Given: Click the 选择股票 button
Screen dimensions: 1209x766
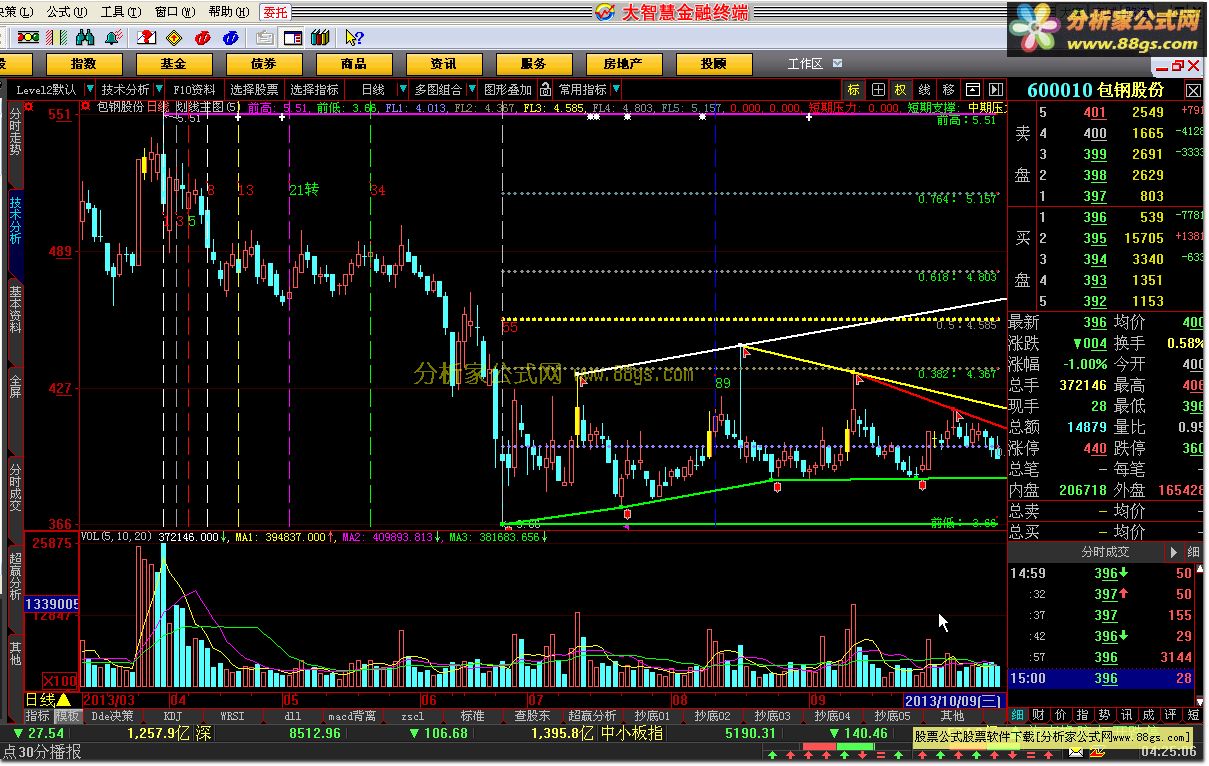Looking at the screenshot, I should 254,89.
